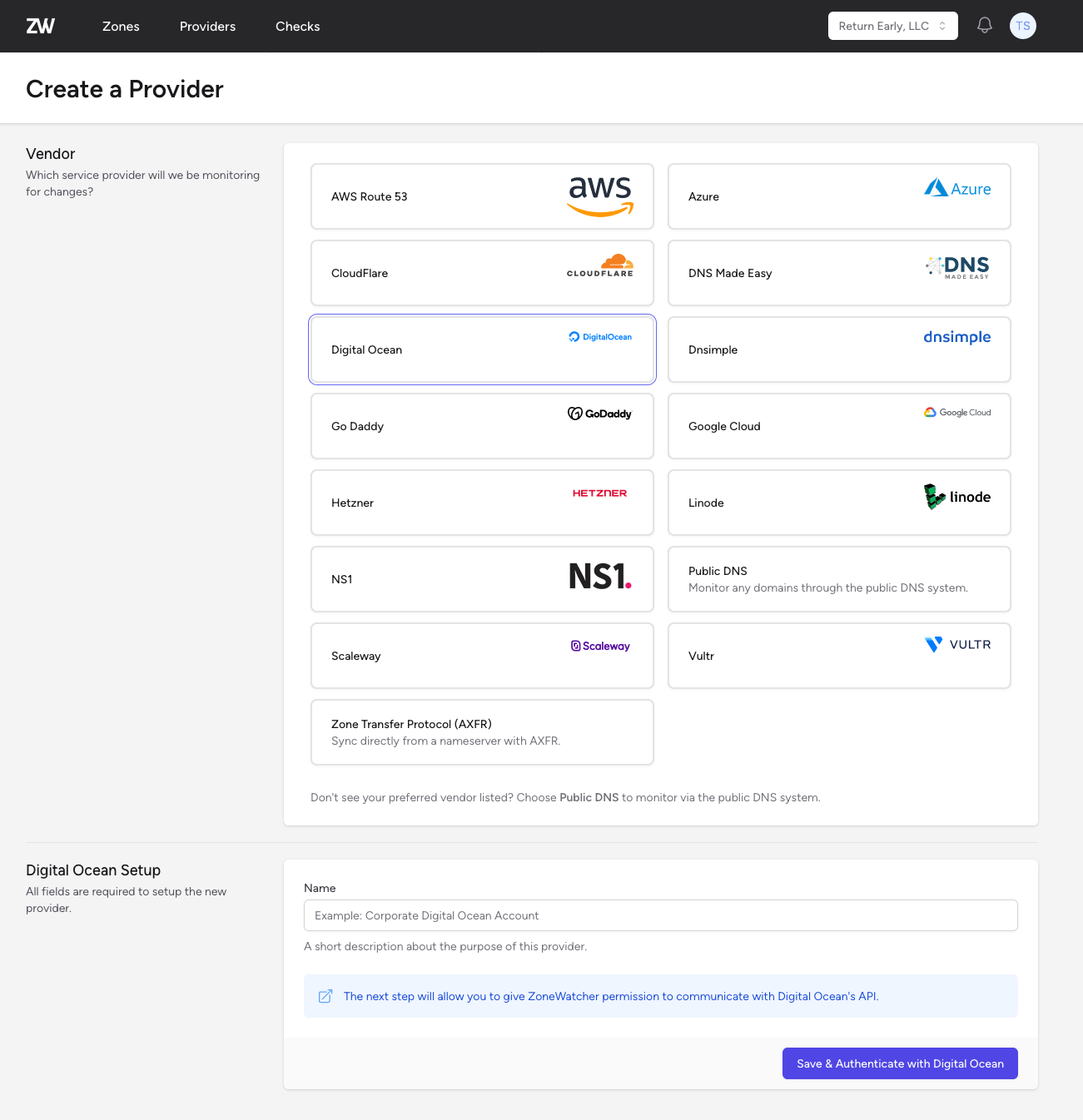This screenshot has height=1120, width=1083.
Task: Open notifications via the bell icon
Action: coord(984,25)
